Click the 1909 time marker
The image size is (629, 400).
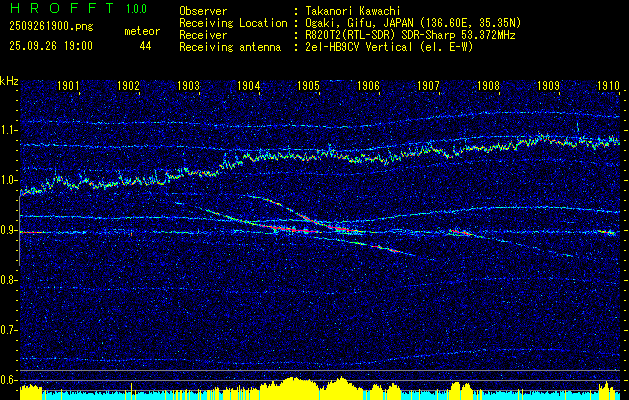[548, 85]
